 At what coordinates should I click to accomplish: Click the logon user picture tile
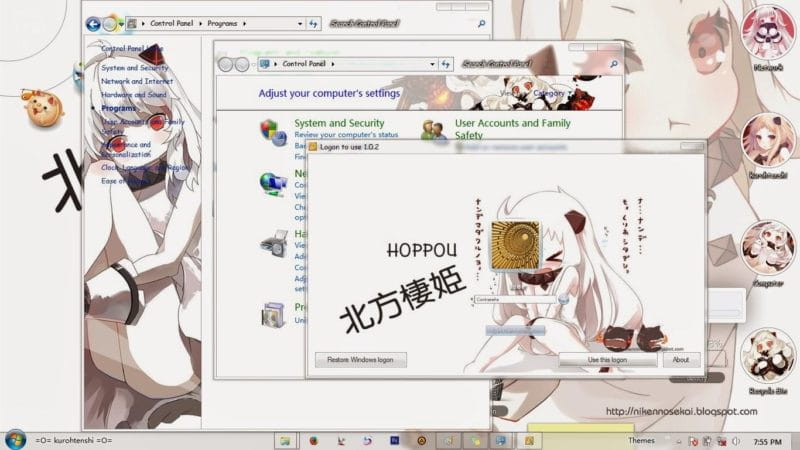pos(515,245)
